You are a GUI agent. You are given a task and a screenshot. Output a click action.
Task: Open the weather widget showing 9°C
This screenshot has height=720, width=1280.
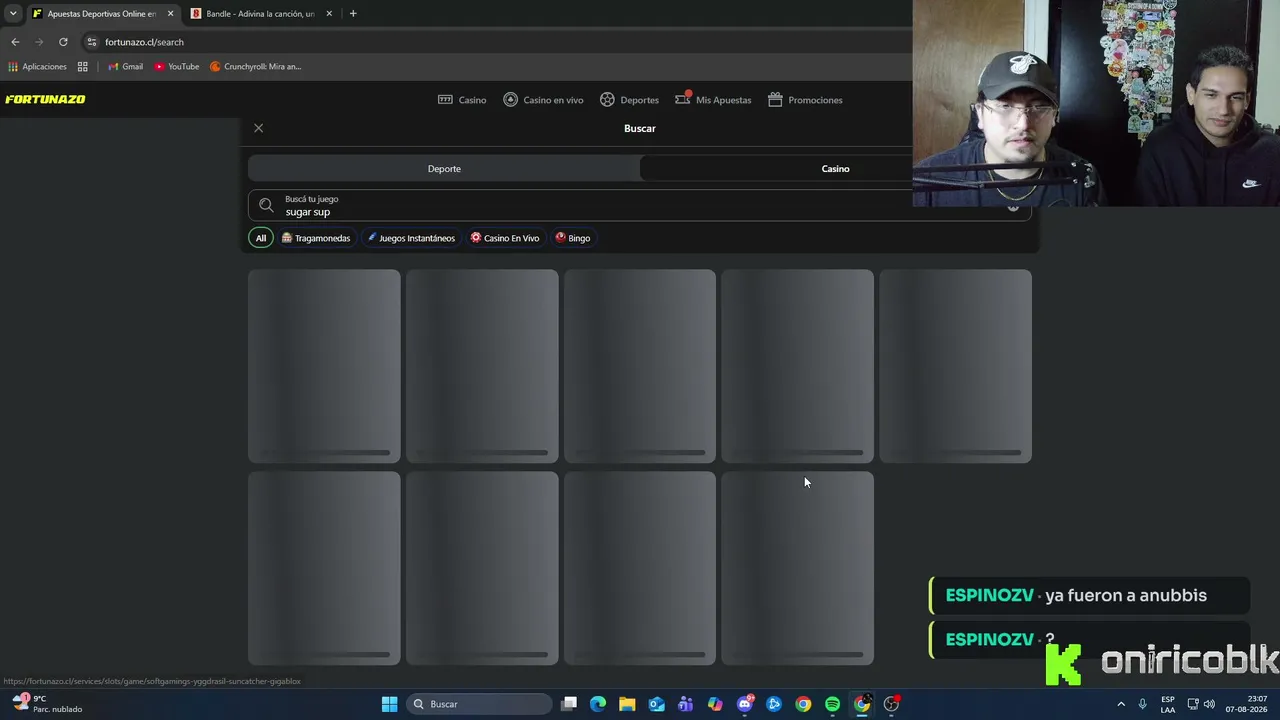click(x=46, y=704)
